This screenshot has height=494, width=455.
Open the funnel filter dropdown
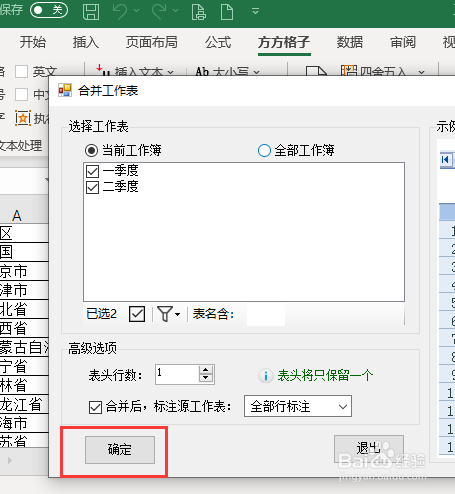[x=169, y=314]
